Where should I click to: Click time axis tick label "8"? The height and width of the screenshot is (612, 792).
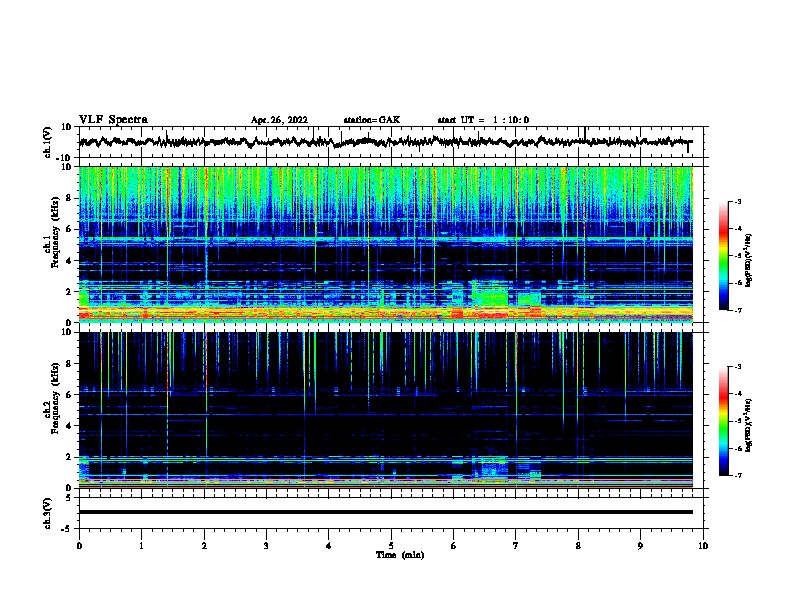pyautogui.click(x=578, y=546)
